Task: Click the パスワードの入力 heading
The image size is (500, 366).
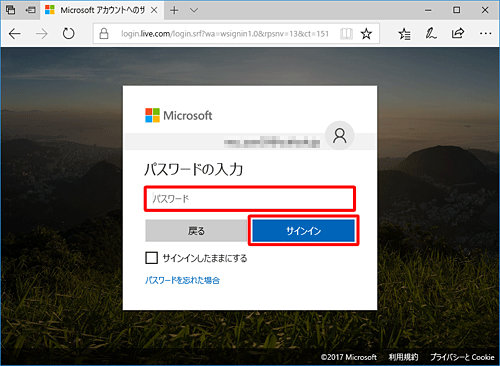Action: click(194, 169)
